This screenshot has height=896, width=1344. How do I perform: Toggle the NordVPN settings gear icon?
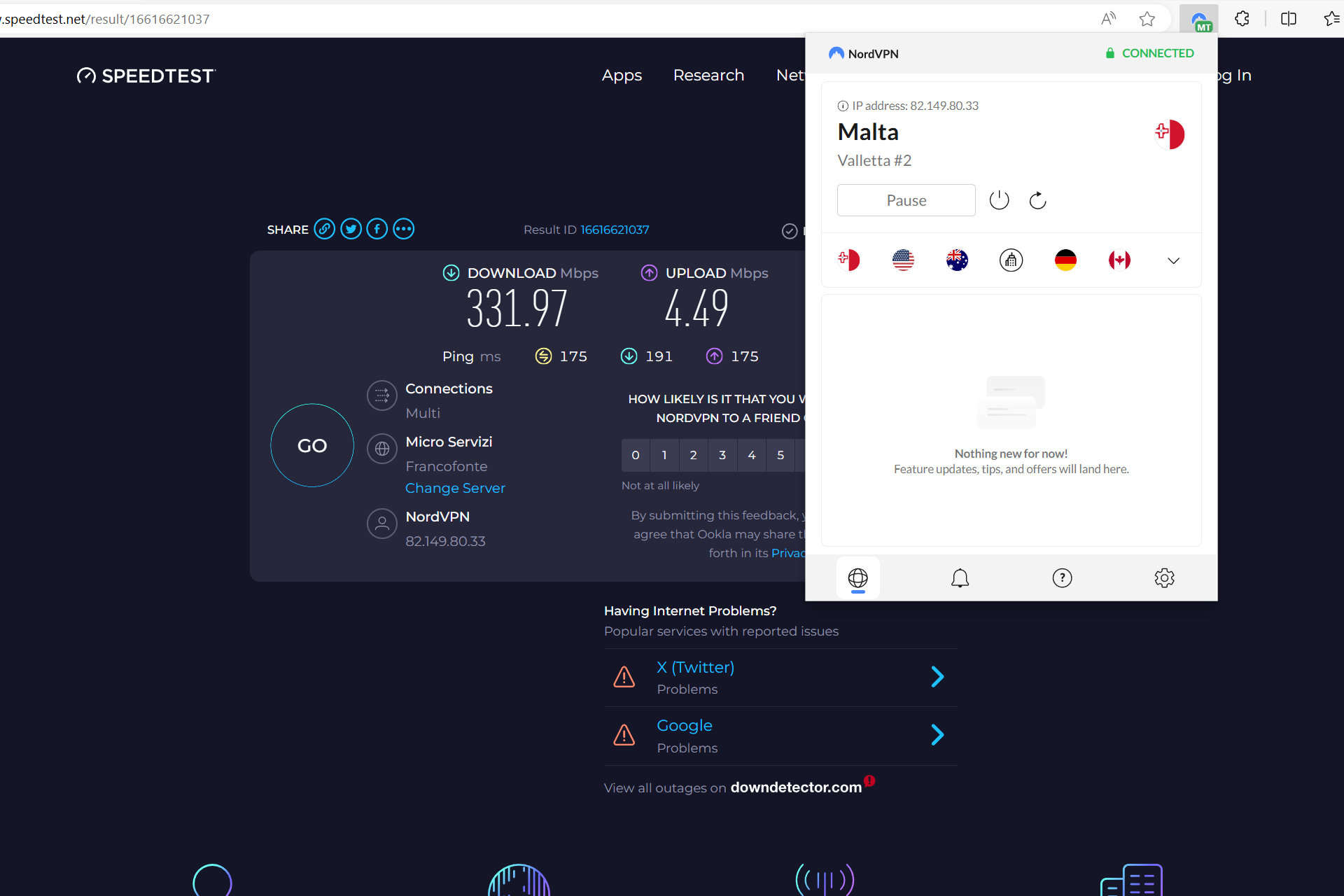click(x=1164, y=576)
